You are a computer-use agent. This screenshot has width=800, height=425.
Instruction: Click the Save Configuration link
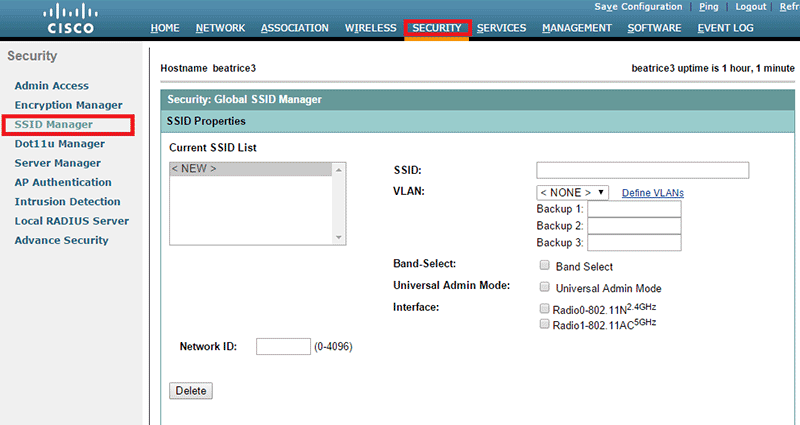[638, 7]
